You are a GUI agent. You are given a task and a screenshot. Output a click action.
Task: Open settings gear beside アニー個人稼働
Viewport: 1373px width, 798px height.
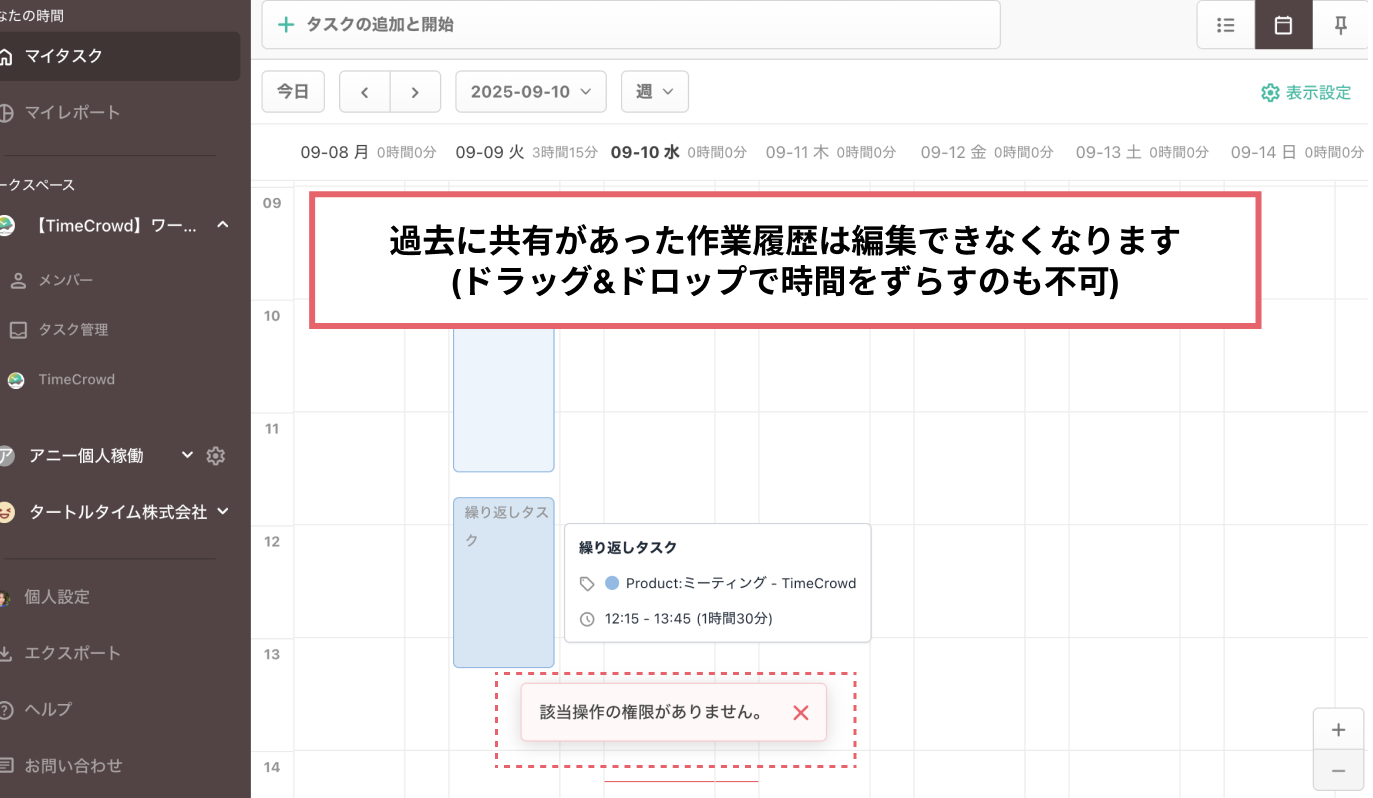(215, 456)
